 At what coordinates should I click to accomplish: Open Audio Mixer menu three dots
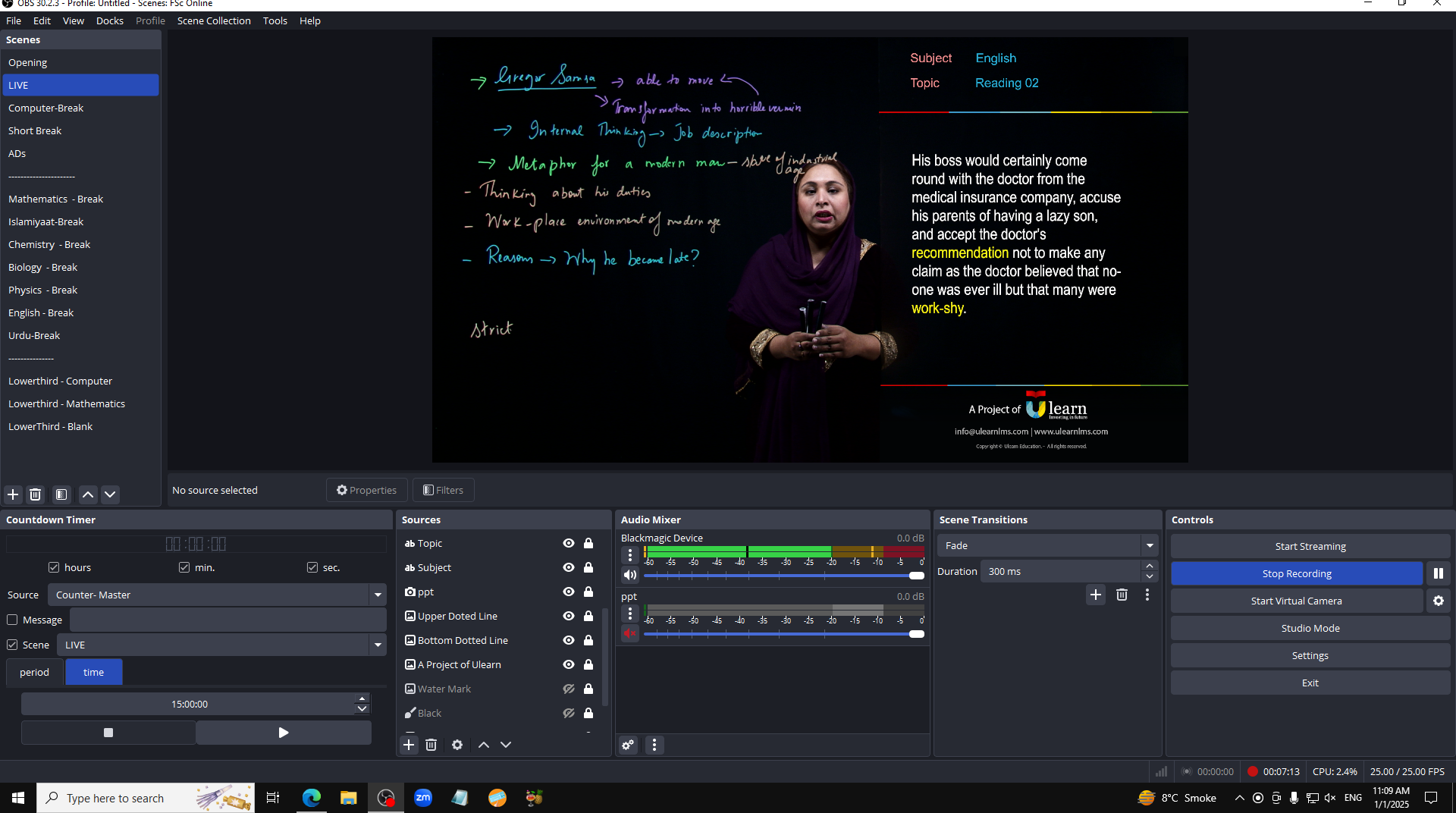(654, 745)
